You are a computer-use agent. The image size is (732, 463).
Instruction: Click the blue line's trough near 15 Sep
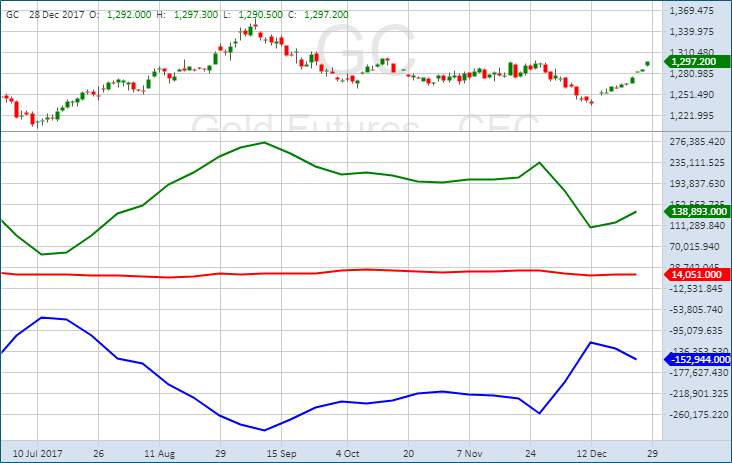(x=264, y=430)
